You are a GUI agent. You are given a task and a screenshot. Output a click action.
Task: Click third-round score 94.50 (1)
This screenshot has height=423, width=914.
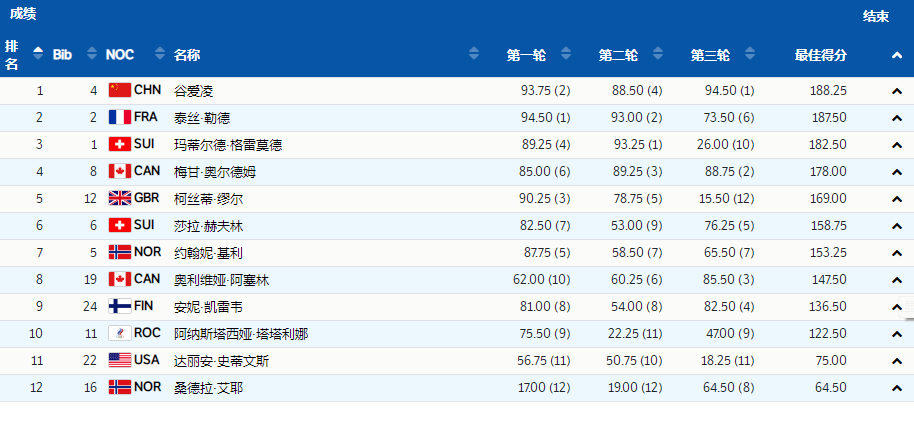coord(729,91)
